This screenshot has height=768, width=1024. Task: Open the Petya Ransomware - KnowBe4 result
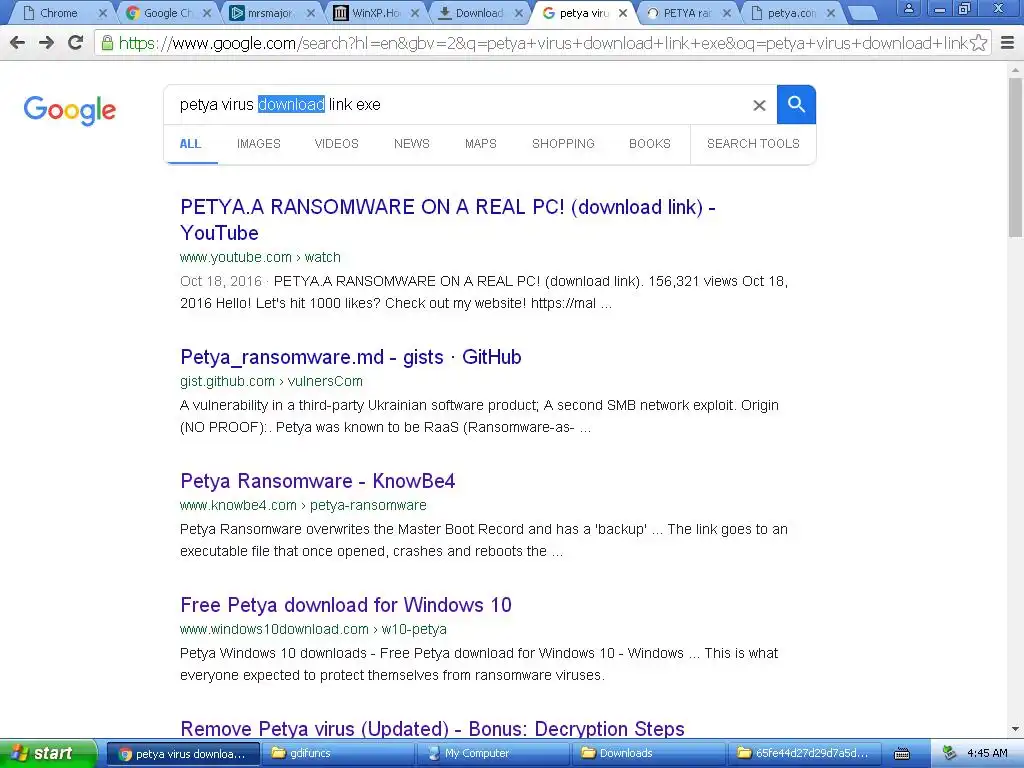pyautogui.click(x=317, y=481)
